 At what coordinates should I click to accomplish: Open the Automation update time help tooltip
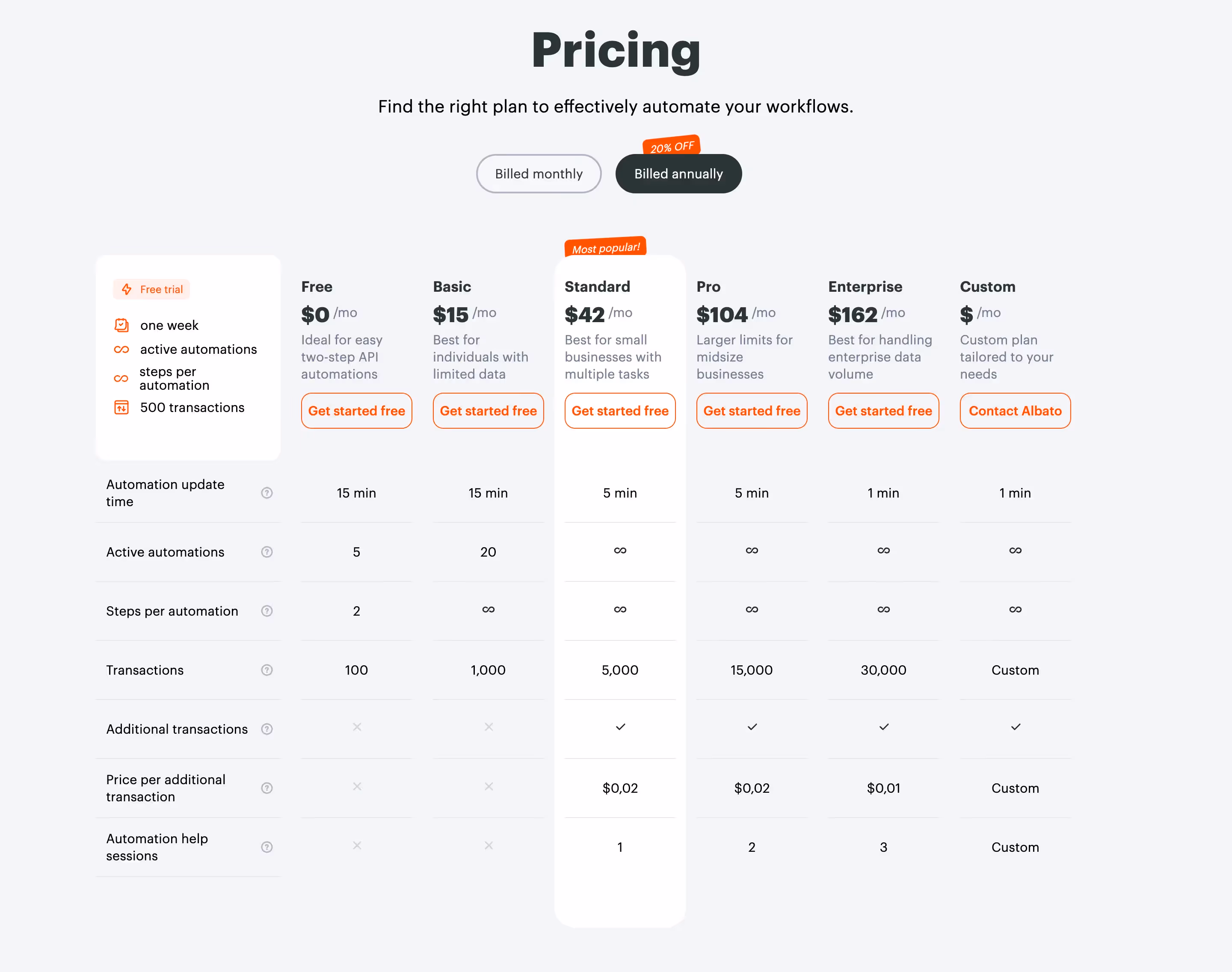pos(267,493)
